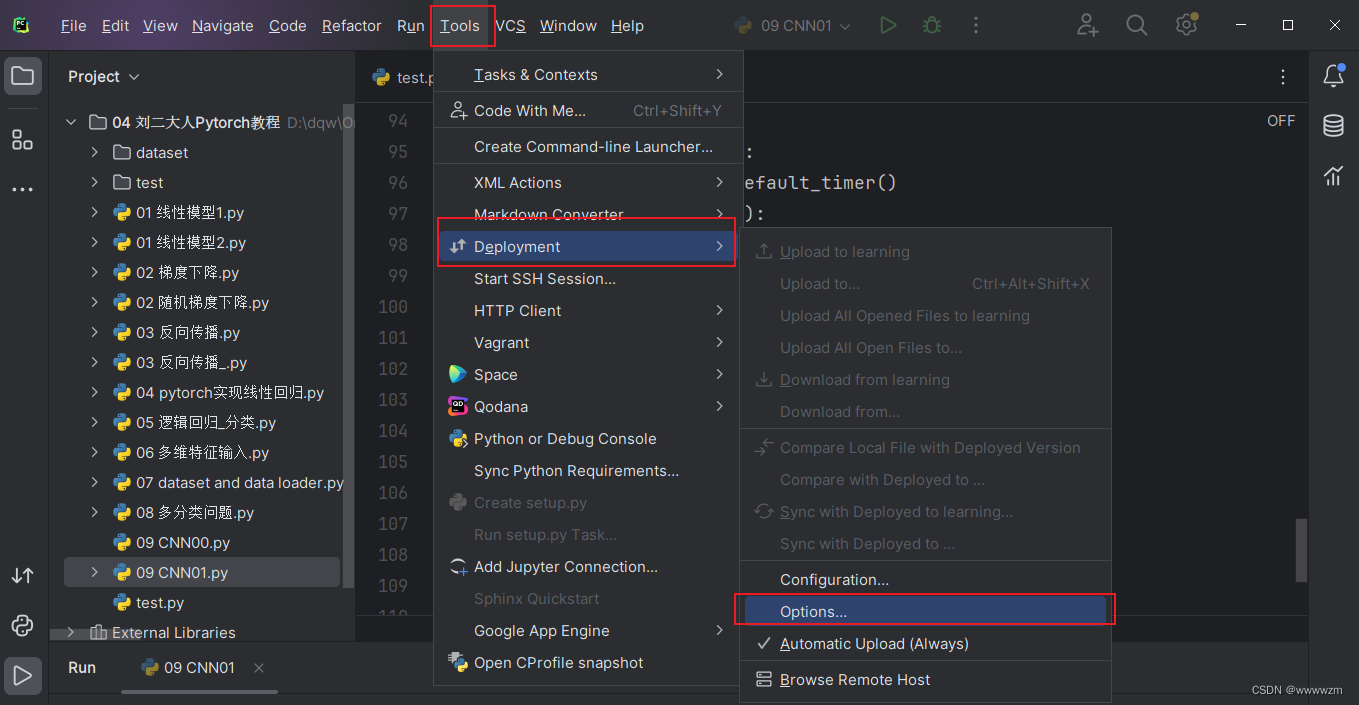Select 07 dataset and data loader.py file

[x=228, y=483]
